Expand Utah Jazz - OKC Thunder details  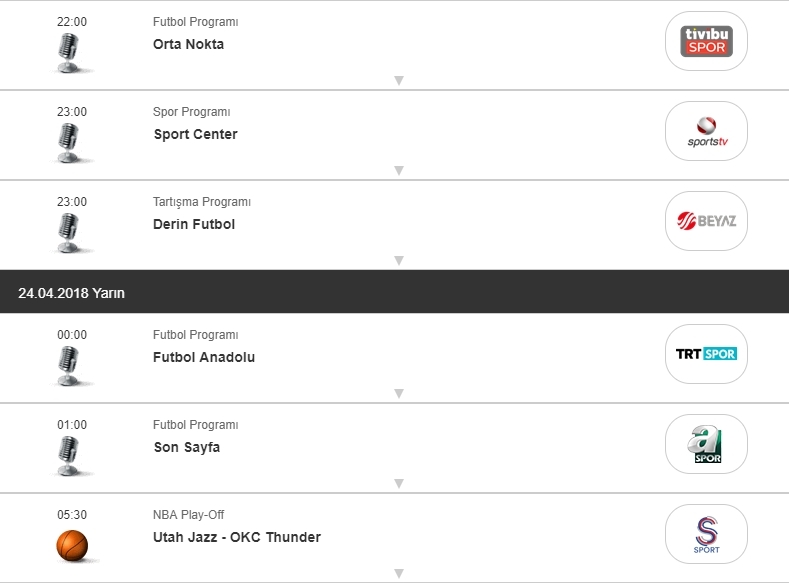click(398, 574)
